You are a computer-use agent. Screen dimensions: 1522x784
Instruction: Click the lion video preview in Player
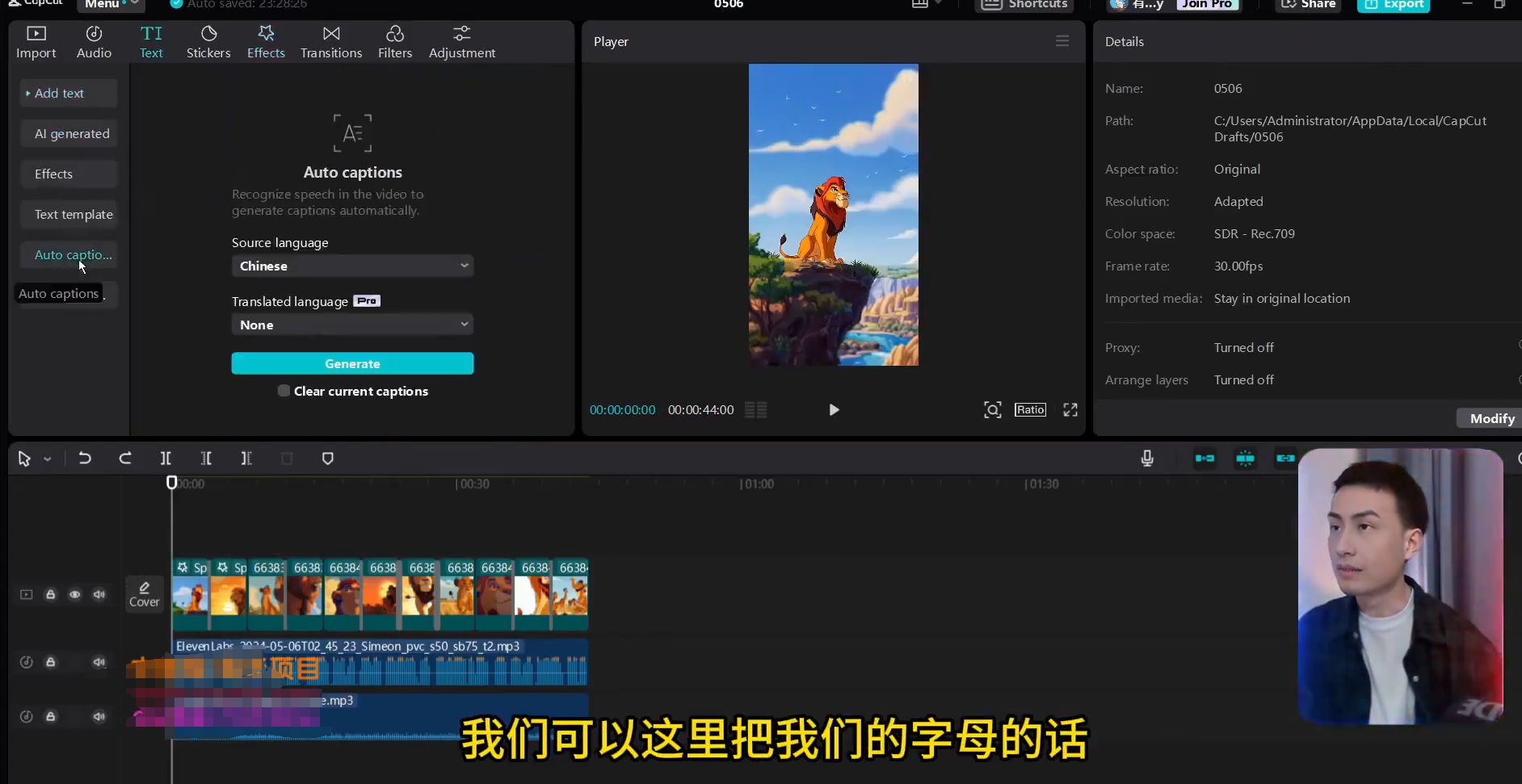[x=833, y=215]
